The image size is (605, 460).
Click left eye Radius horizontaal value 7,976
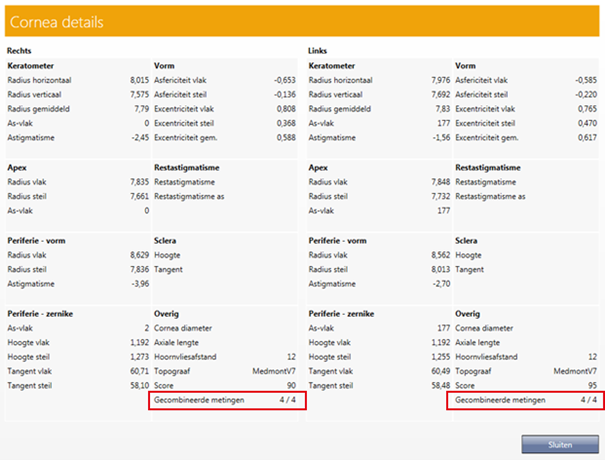pyautogui.click(x=438, y=78)
